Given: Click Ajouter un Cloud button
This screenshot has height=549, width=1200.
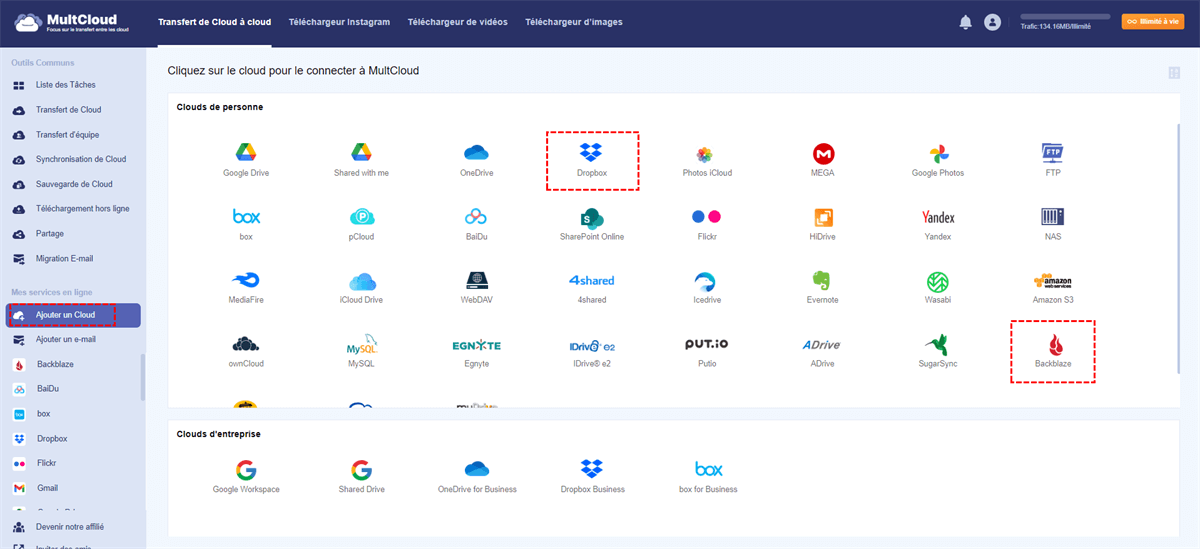Looking at the screenshot, I should pyautogui.click(x=71, y=315).
